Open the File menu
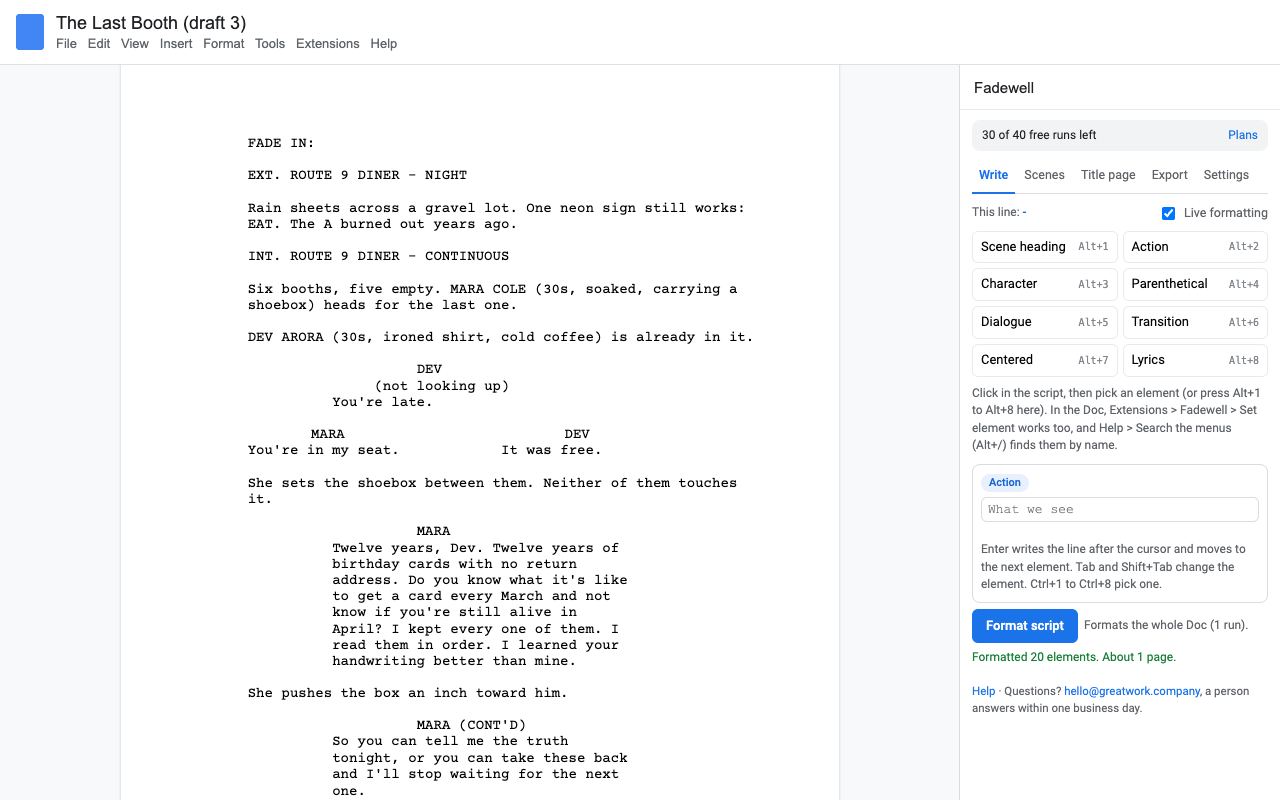 click(x=66, y=44)
